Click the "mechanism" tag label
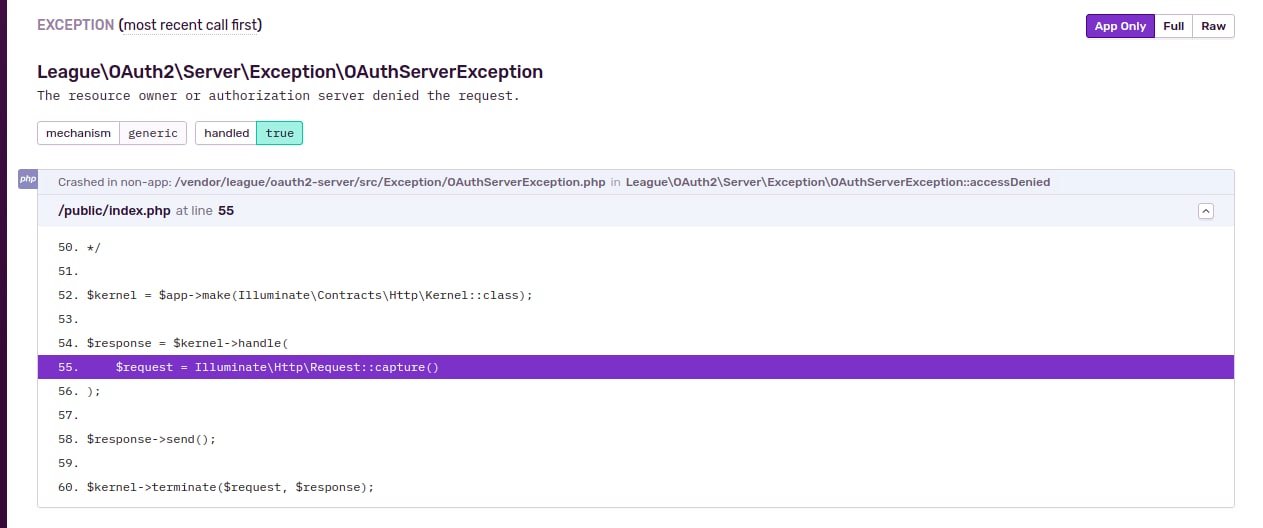 (x=78, y=133)
